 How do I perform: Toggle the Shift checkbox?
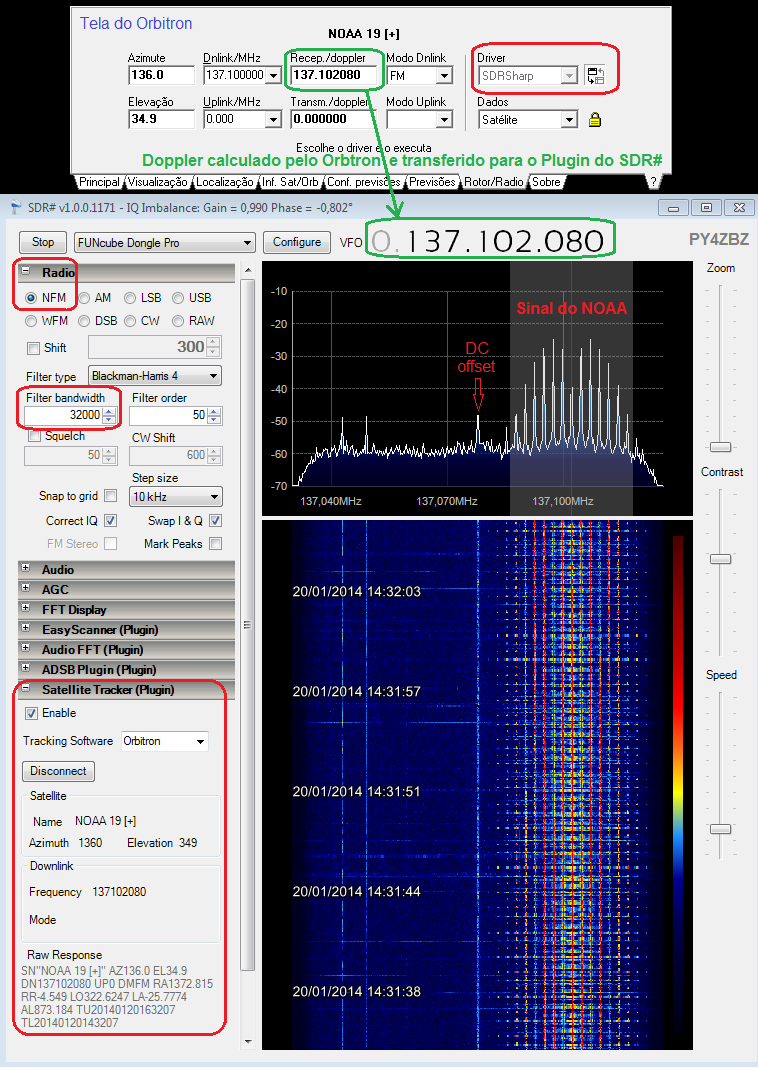33,348
